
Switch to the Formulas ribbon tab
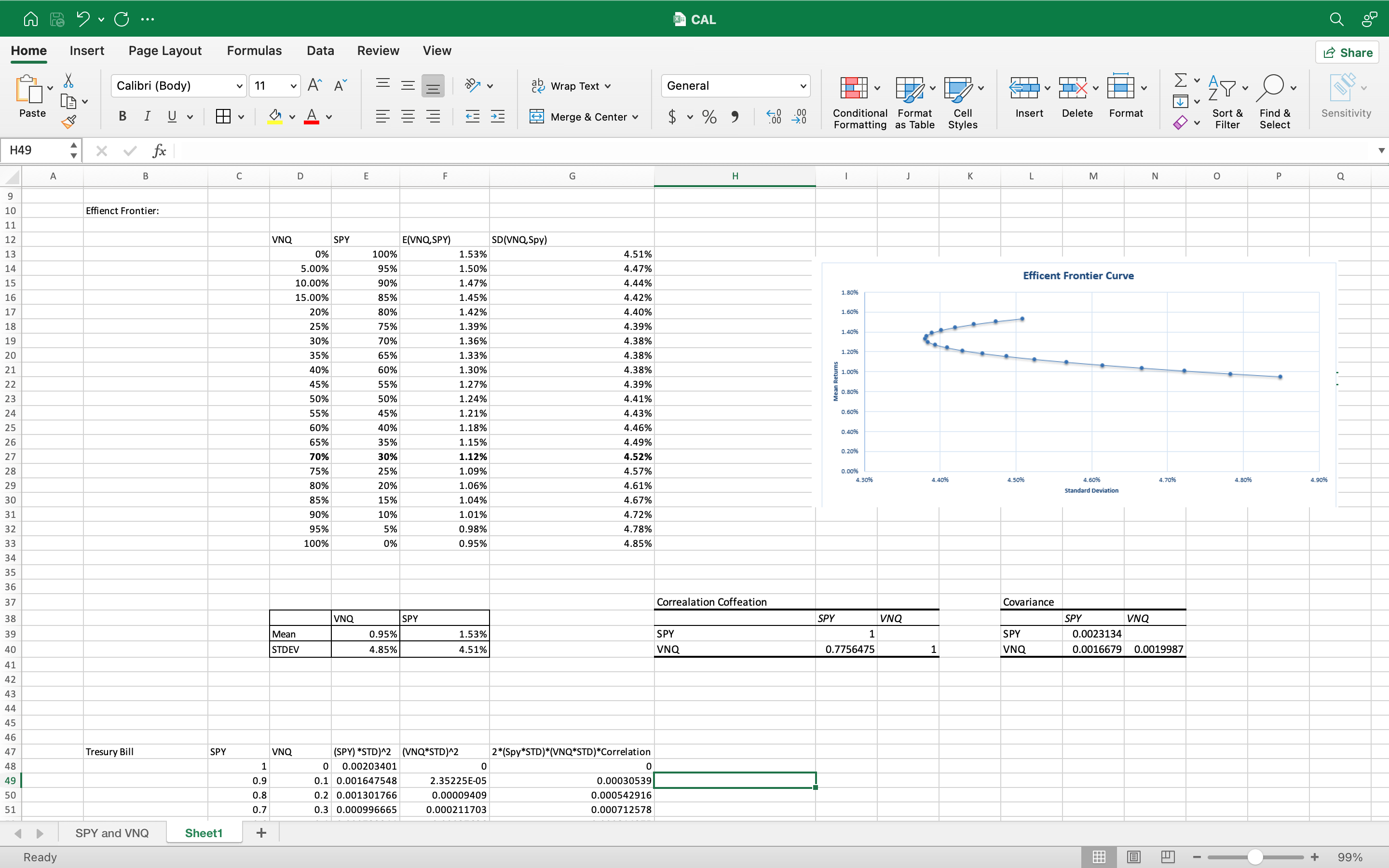[254, 51]
